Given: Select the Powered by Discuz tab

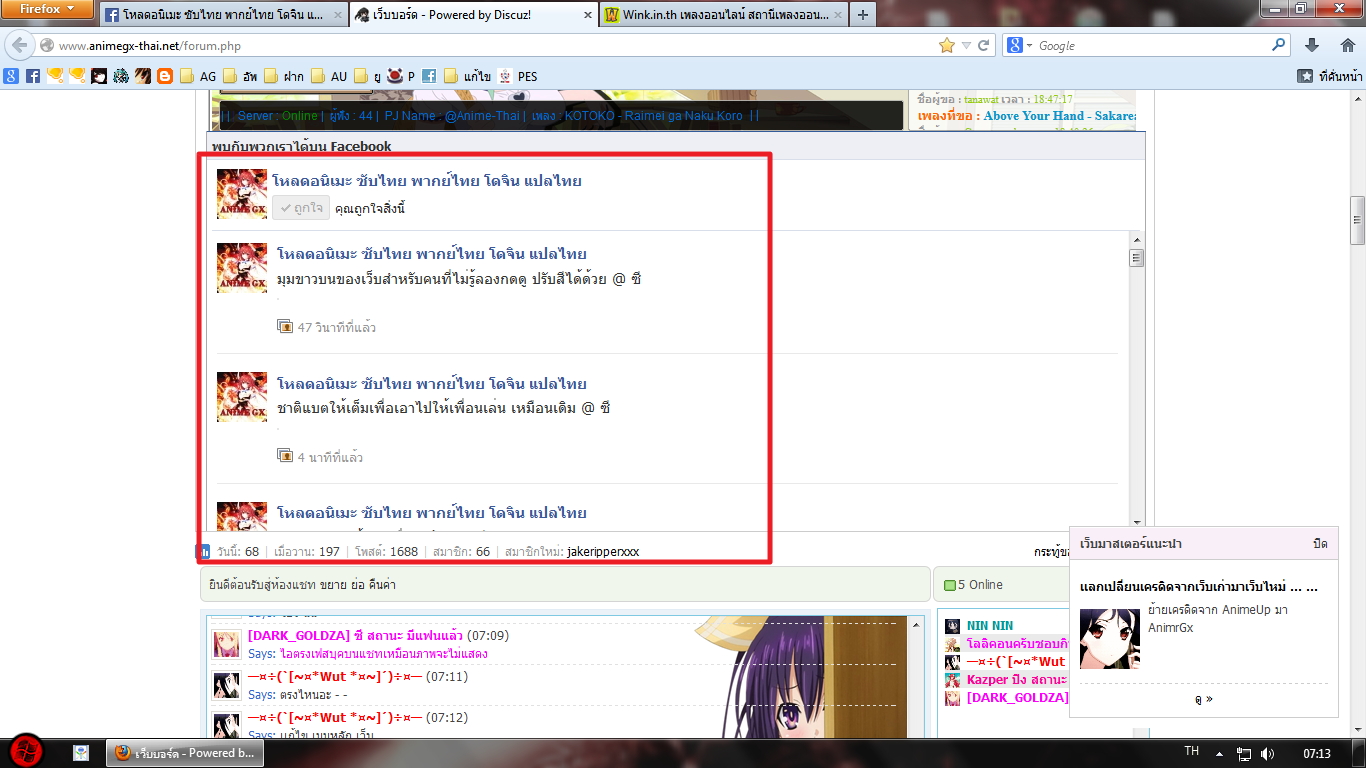Looking at the screenshot, I should coord(474,16).
